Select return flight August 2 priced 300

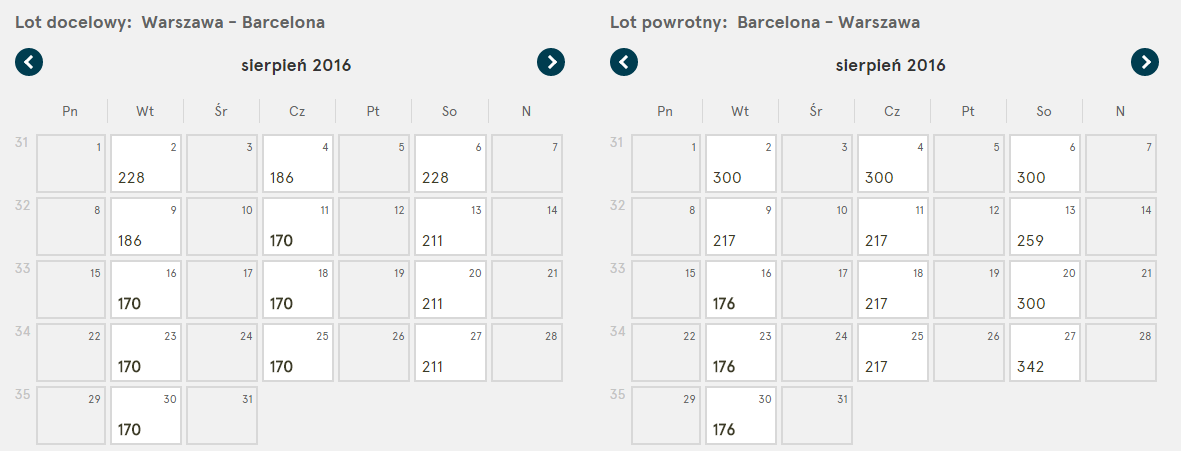click(x=741, y=163)
